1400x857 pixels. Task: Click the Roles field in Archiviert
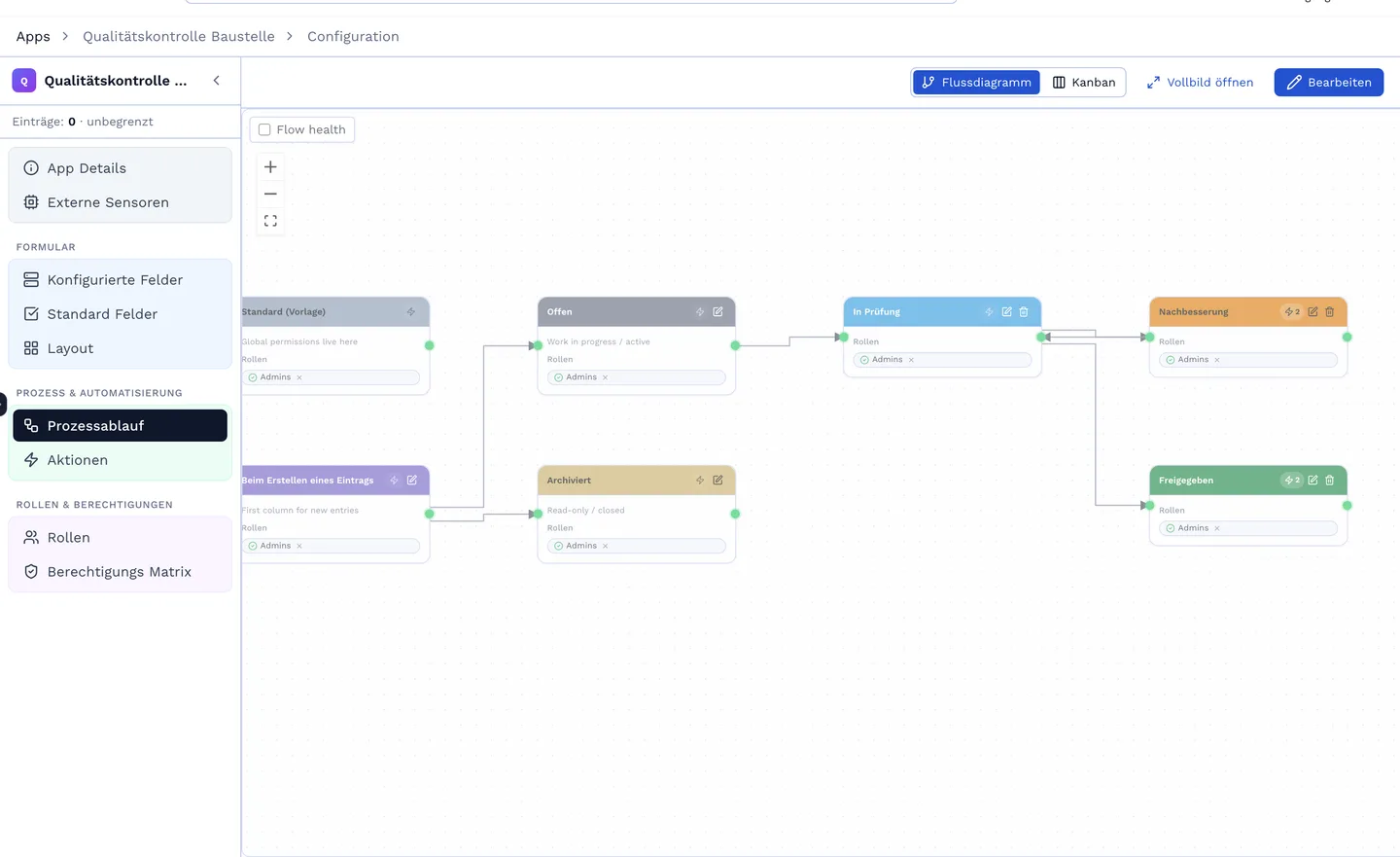pos(637,546)
